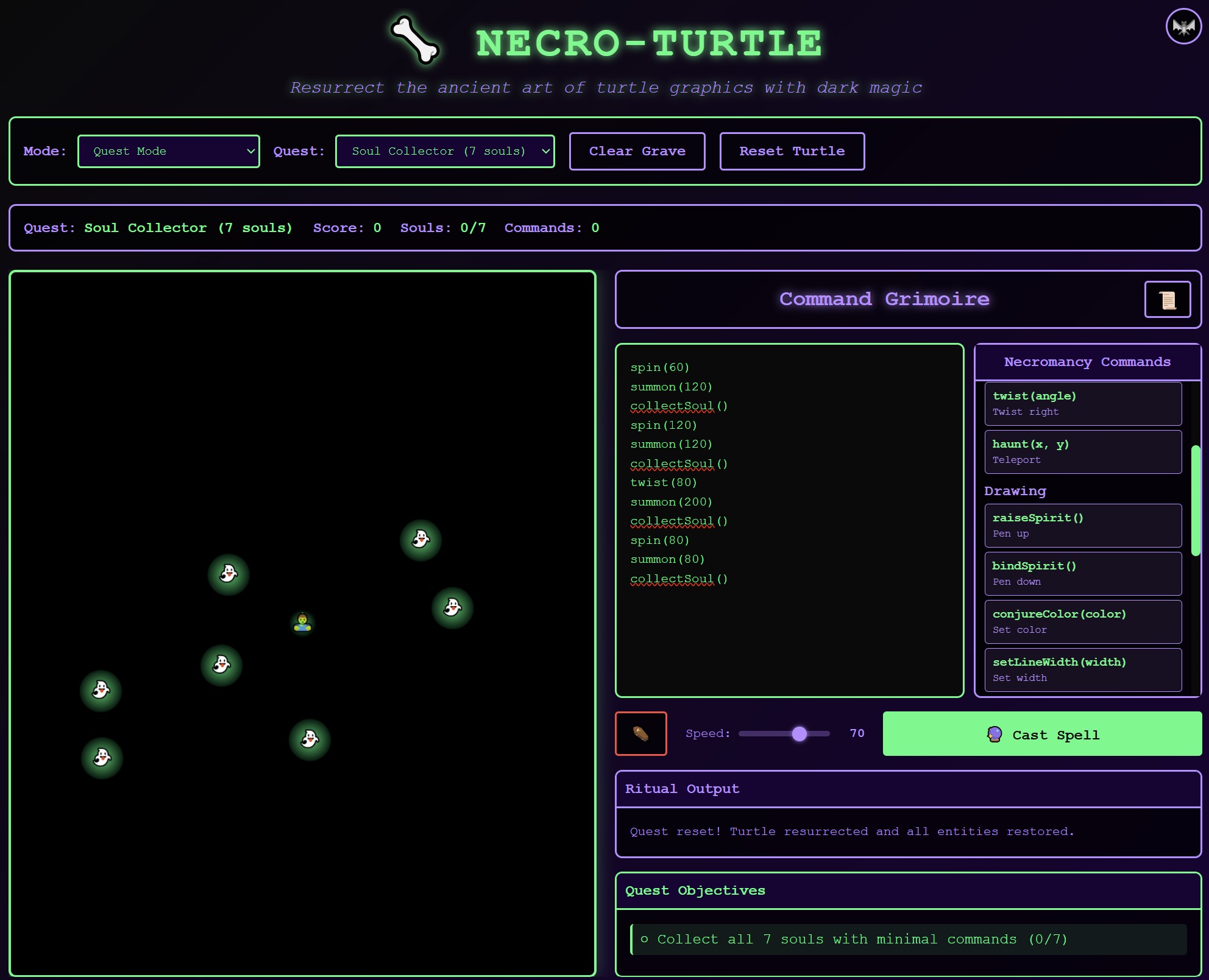
Task: Click the bone logo icon beside the title
Action: coord(415,40)
